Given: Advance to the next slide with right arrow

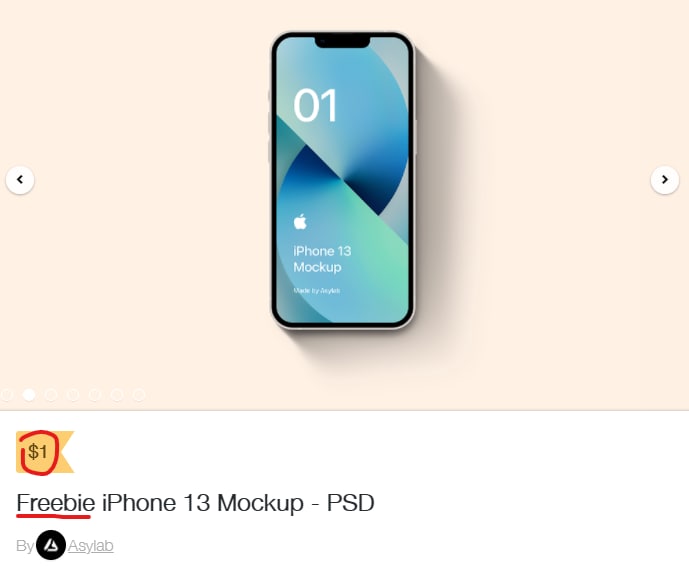Looking at the screenshot, I should point(664,180).
